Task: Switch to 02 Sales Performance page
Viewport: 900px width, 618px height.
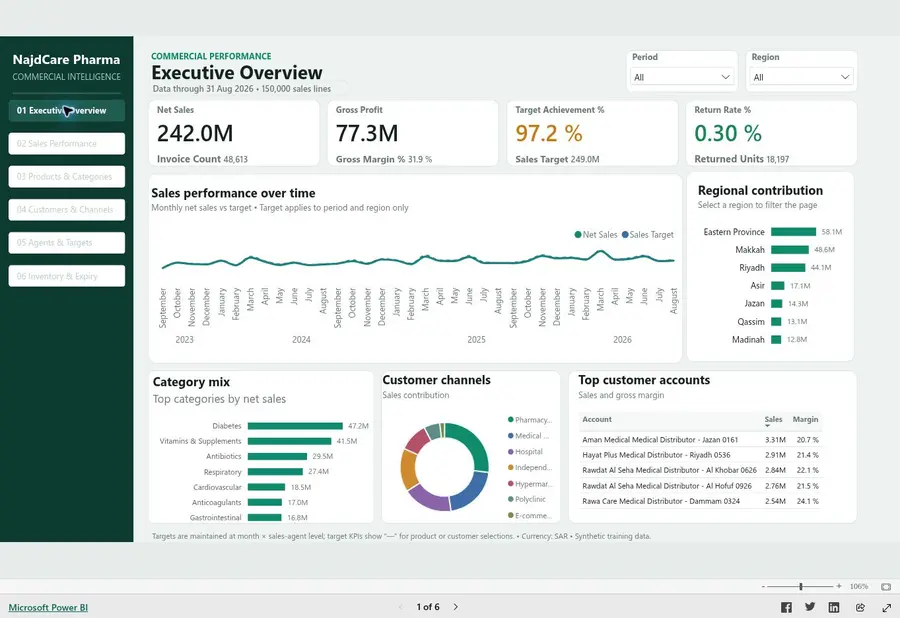Action: point(67,143)
